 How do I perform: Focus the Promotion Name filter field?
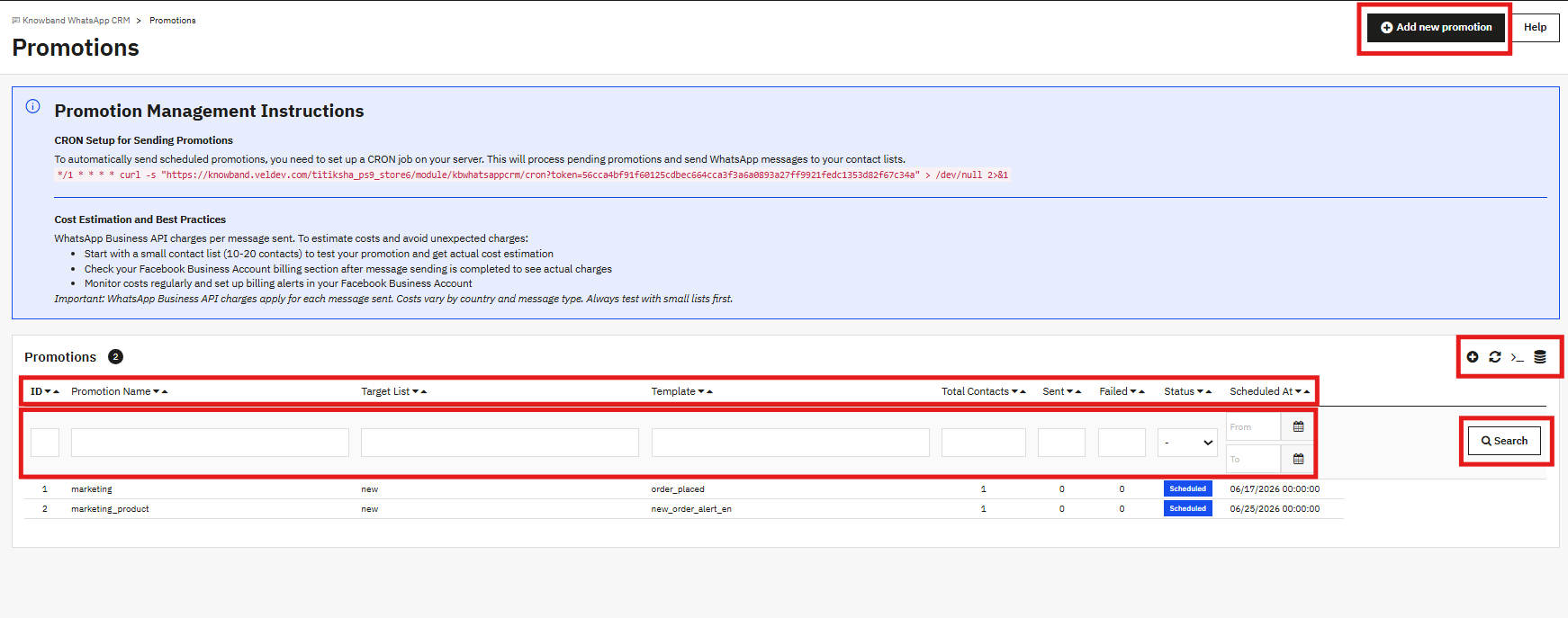[210, 443]
